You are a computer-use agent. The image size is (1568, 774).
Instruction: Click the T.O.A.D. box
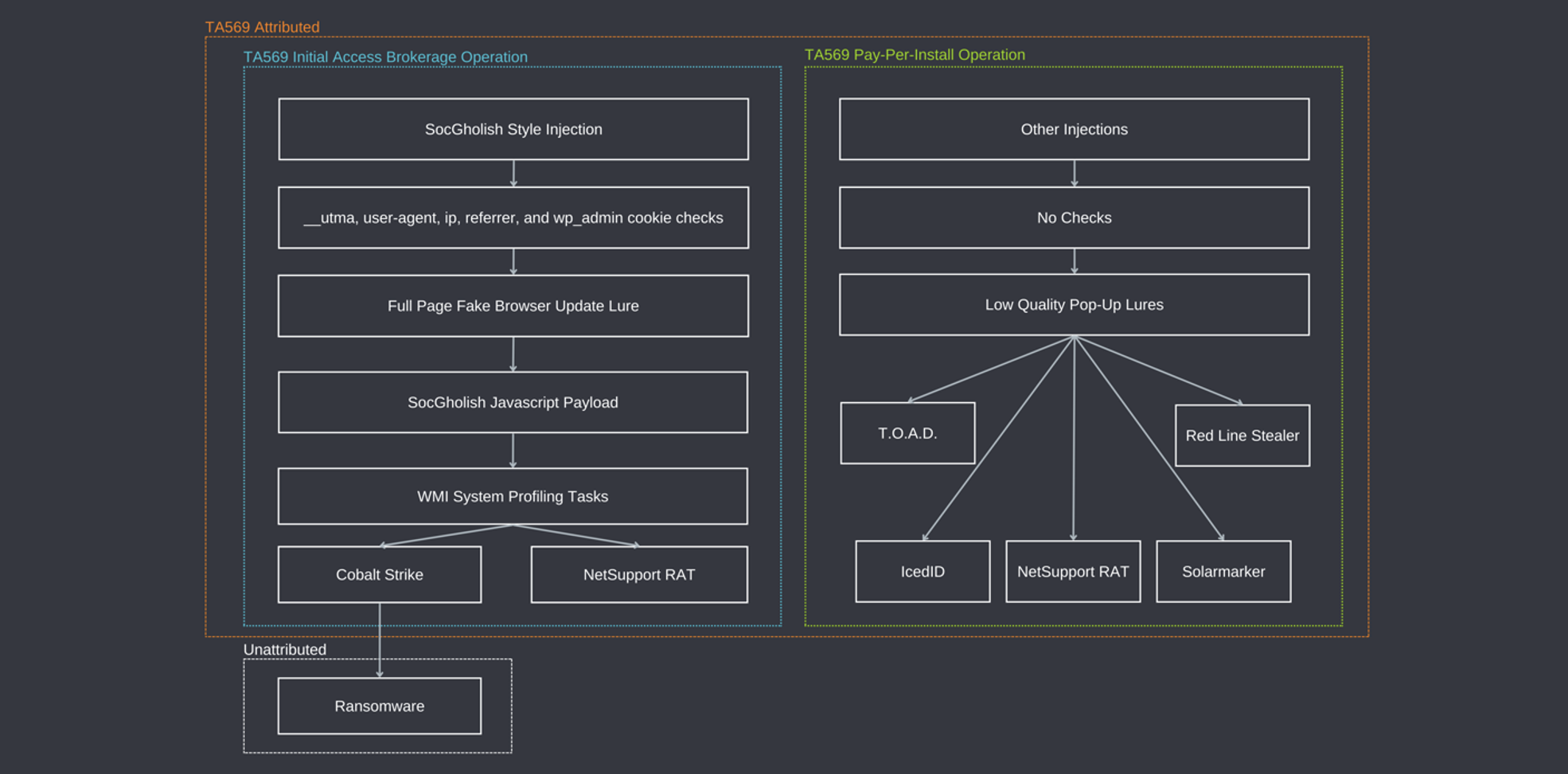click(908, 433)
